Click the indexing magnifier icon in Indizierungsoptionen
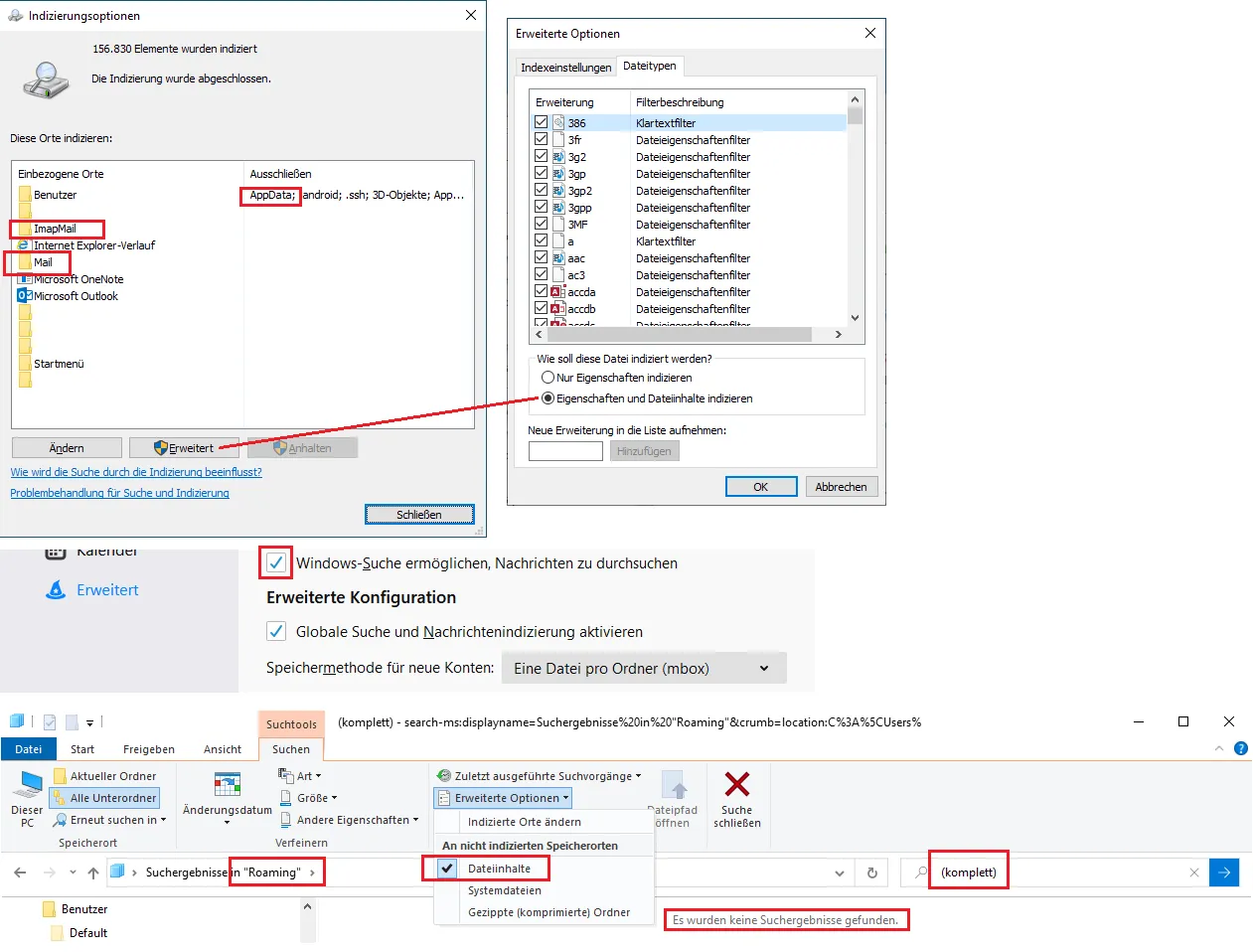Image resolution: width=1253 pixels, height=952 pixels. tap(46, 79)
